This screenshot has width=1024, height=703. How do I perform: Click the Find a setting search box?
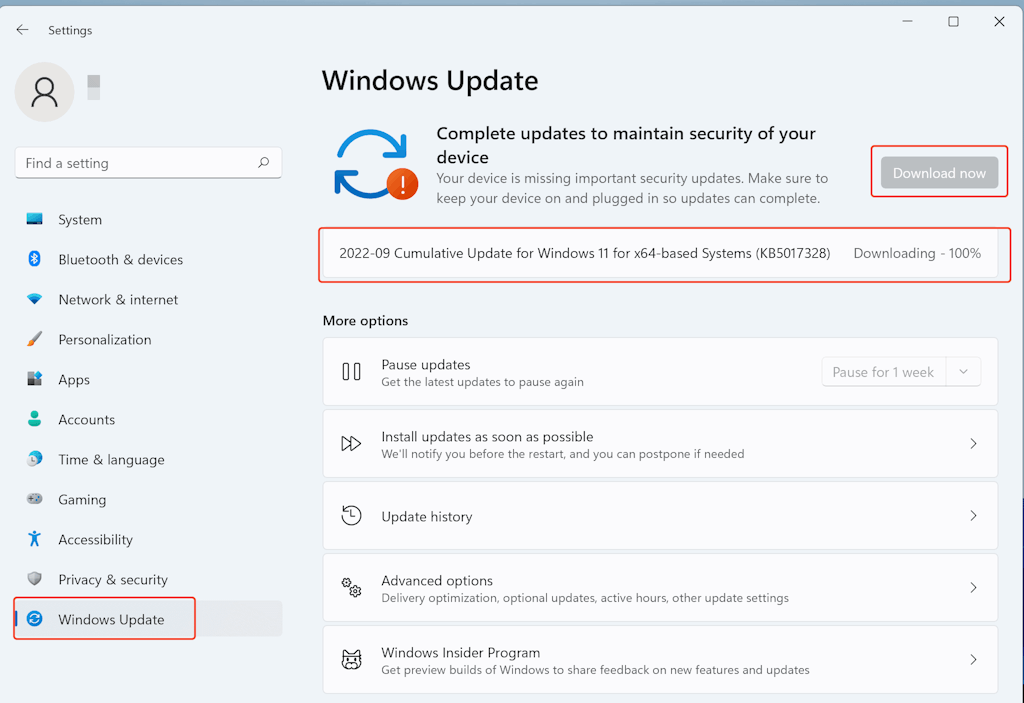[x=148, y=163]
